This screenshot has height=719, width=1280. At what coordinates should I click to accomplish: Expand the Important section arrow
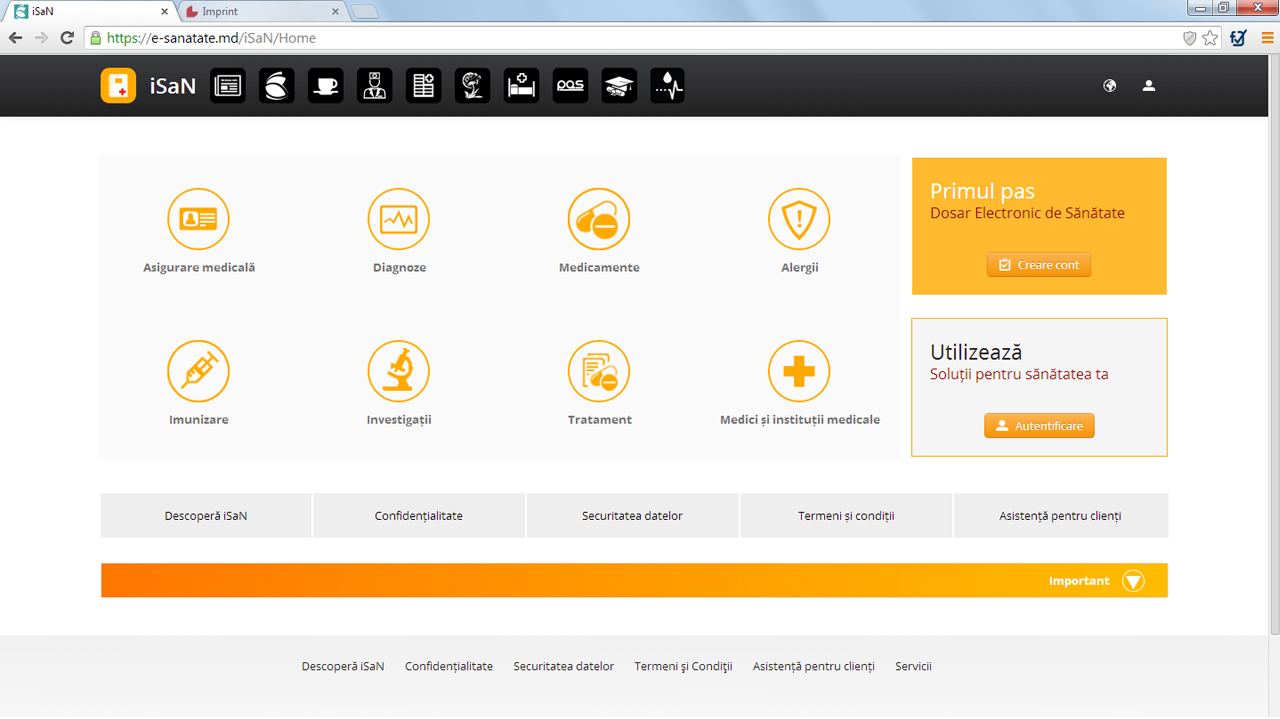1132,581
